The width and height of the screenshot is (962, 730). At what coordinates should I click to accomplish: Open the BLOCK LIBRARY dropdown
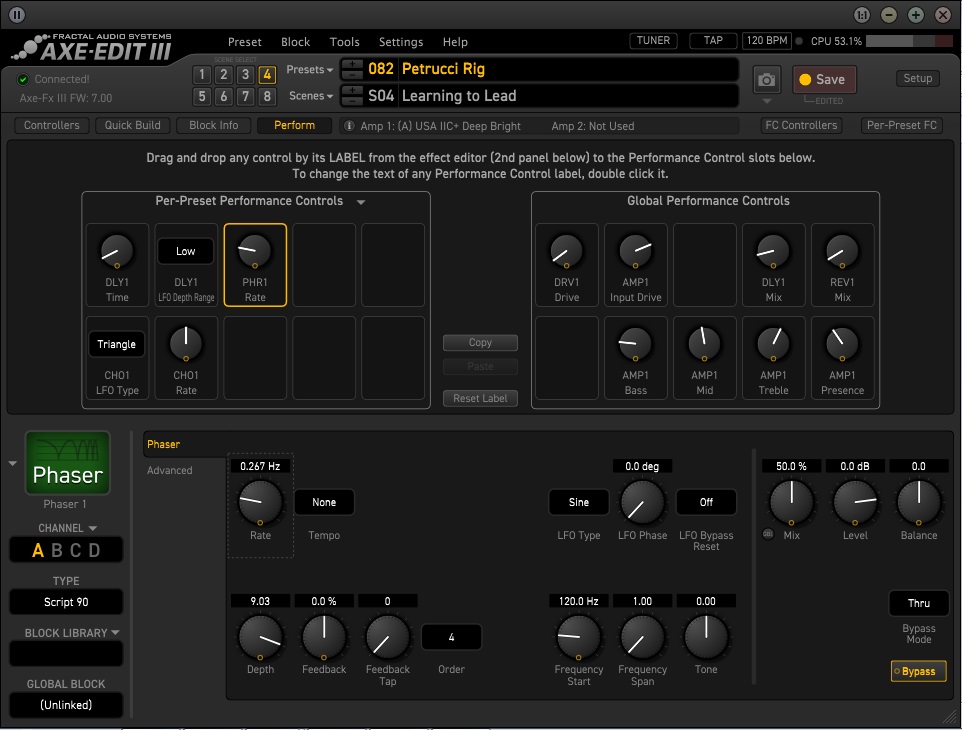pos(72,632)
